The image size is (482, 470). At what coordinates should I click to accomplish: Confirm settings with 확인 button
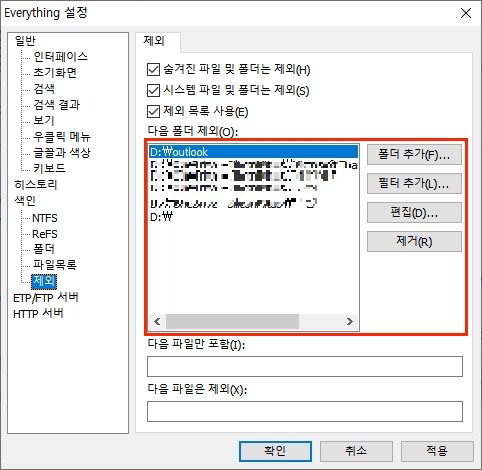tap(275, 451)
